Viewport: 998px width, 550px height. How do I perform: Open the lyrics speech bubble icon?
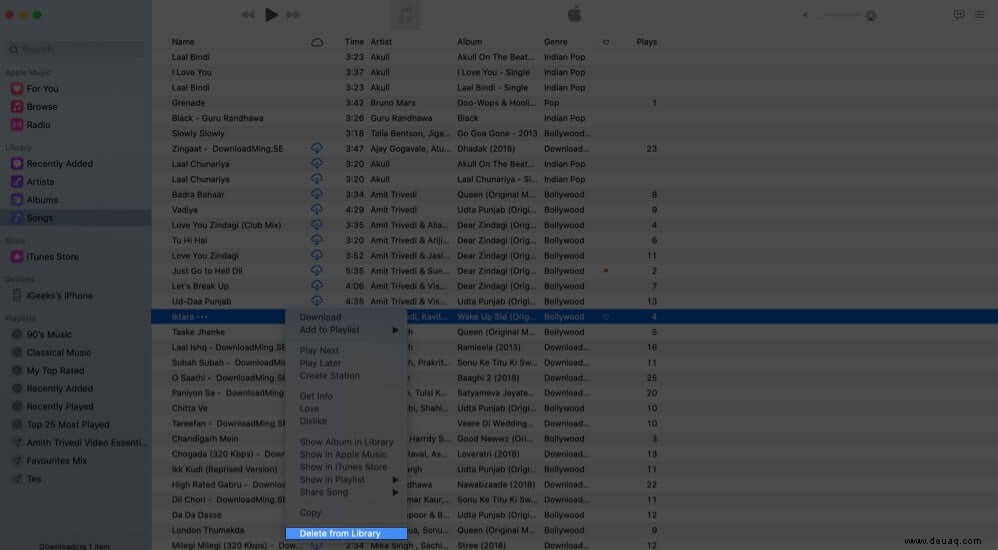pos(959,15)
